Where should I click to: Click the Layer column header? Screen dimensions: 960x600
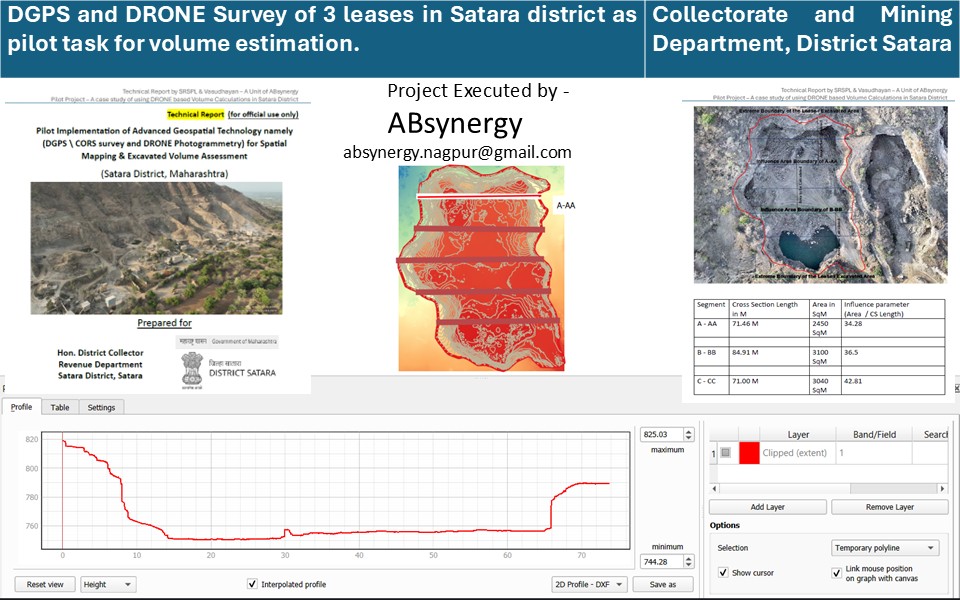[798, 434]
